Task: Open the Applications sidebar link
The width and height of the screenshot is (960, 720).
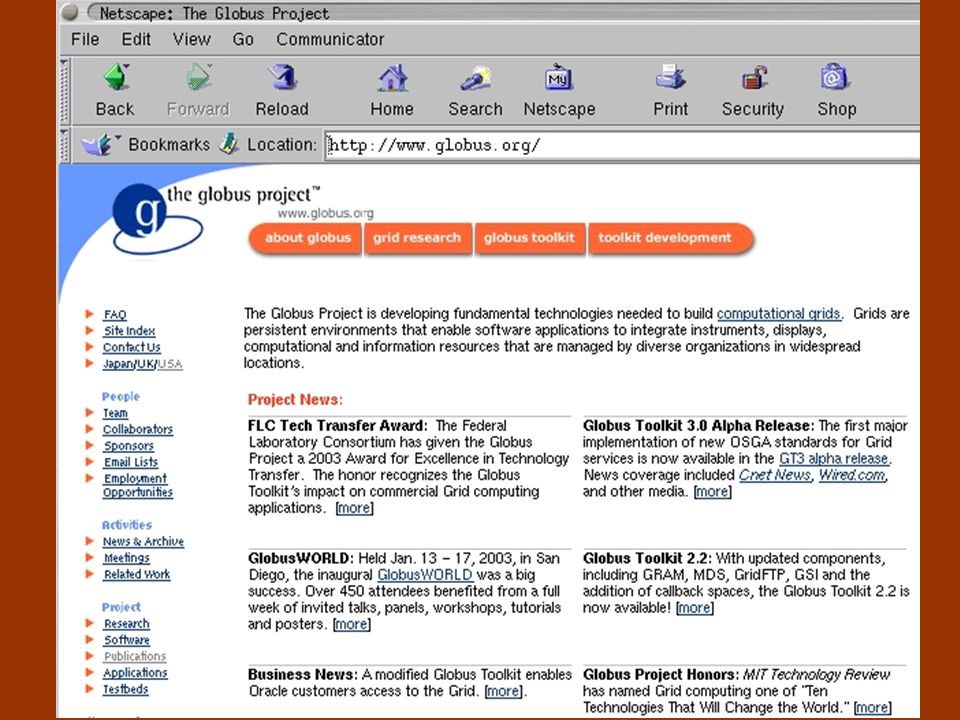Action: click(135, 673)
